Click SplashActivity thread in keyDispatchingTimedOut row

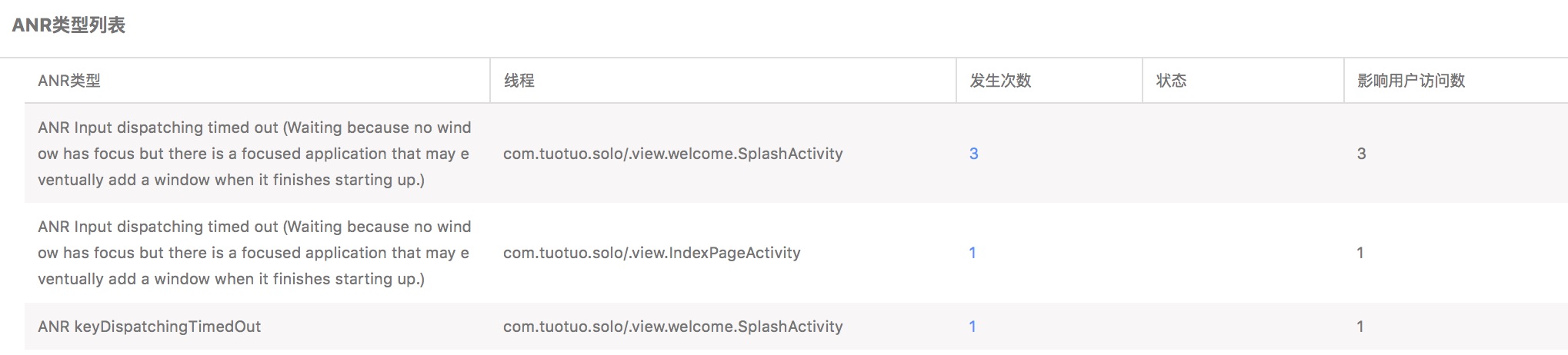(673, 327)
